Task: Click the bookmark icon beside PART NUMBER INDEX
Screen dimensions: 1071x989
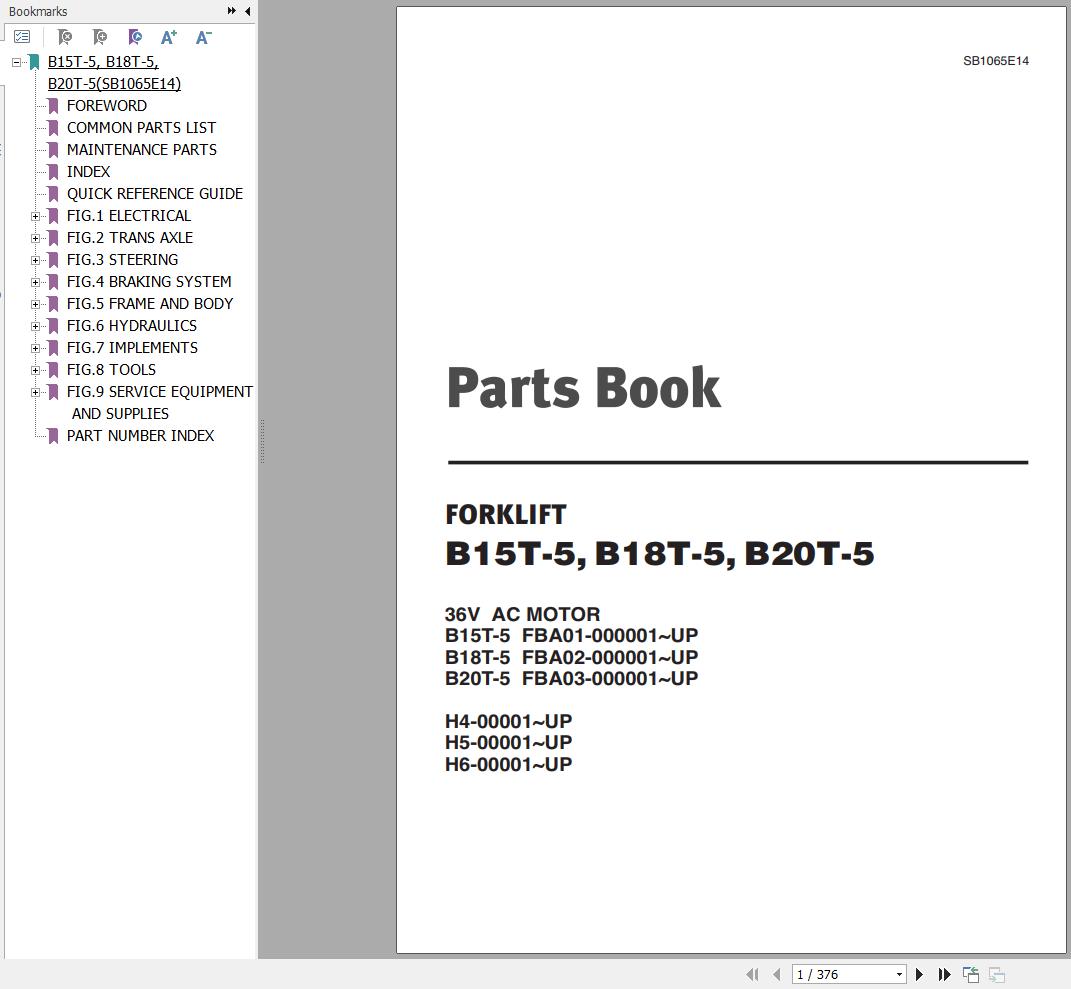Action: 53,436
